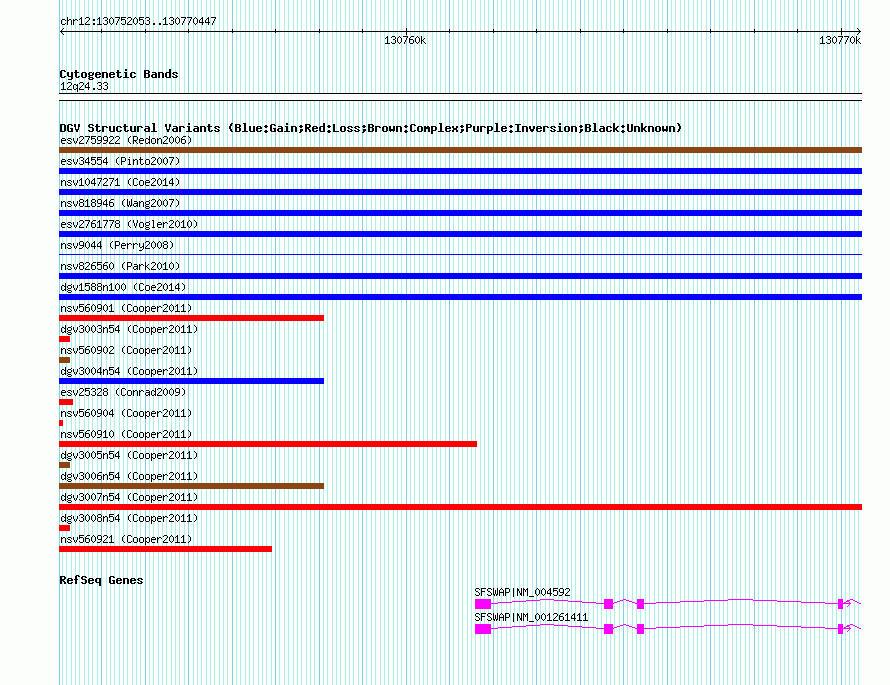The height and width of the screenshot is (685, 890).
Task: Select the short brown dgv3005n54 bar
Action: [x=65, y=465]
